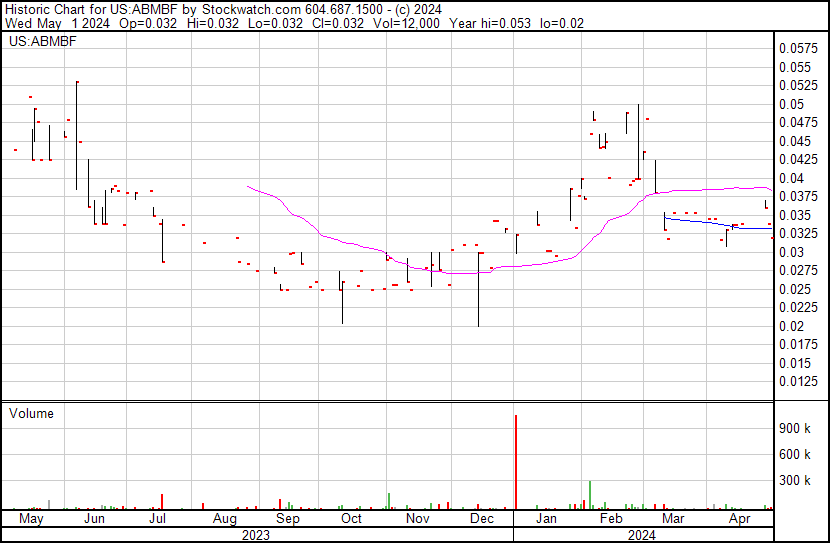Click the tall green volume bar in February
Viewport: 830px width, 543px height.
click(x=590, y=495)
